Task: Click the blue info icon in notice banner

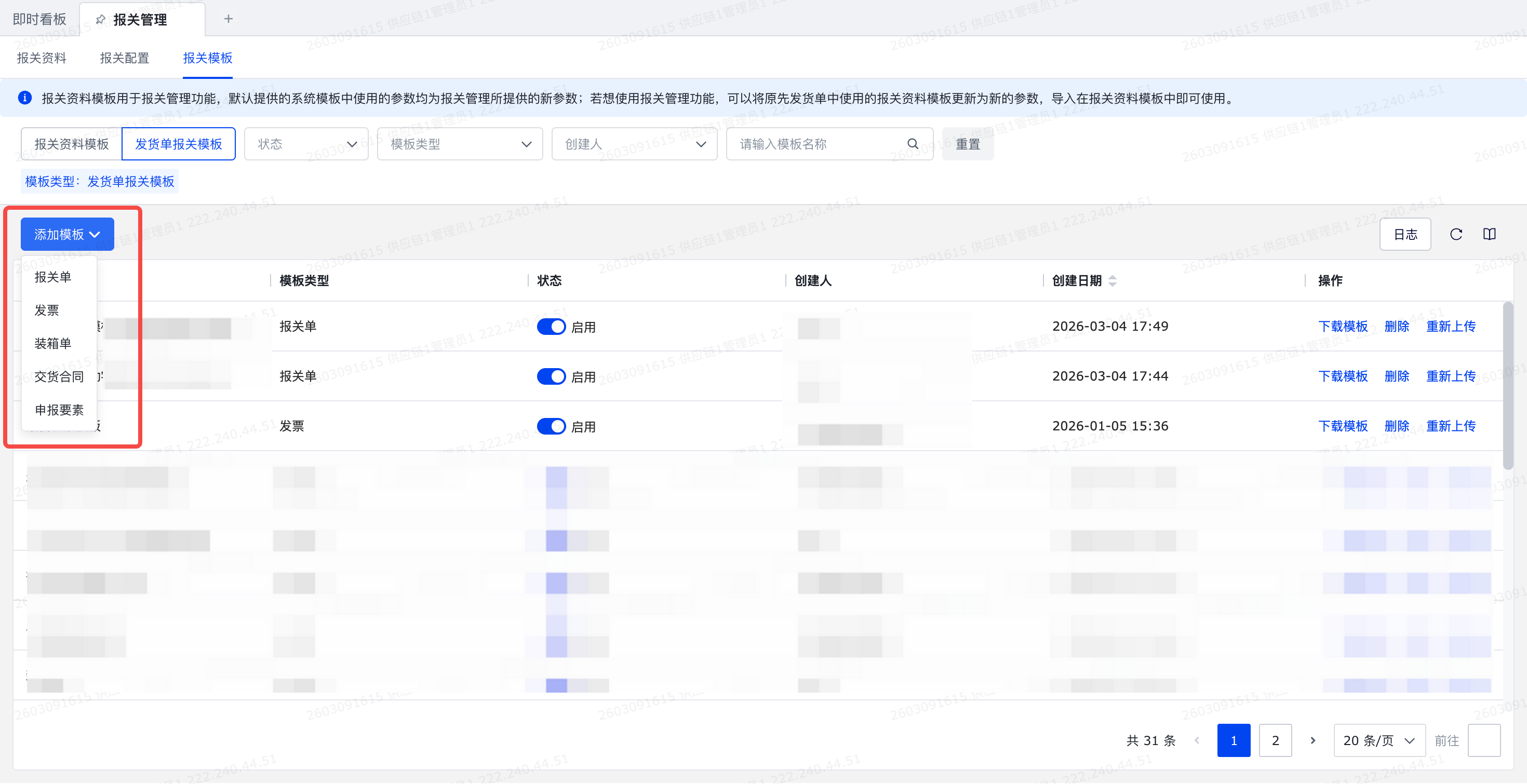Action: [x=25, y=98]
